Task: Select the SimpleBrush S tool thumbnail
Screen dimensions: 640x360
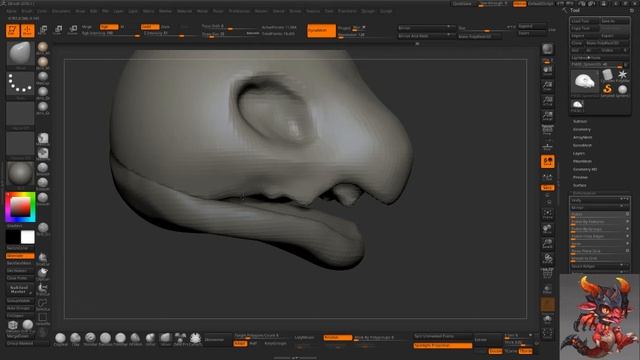Action: pos(607,89)
